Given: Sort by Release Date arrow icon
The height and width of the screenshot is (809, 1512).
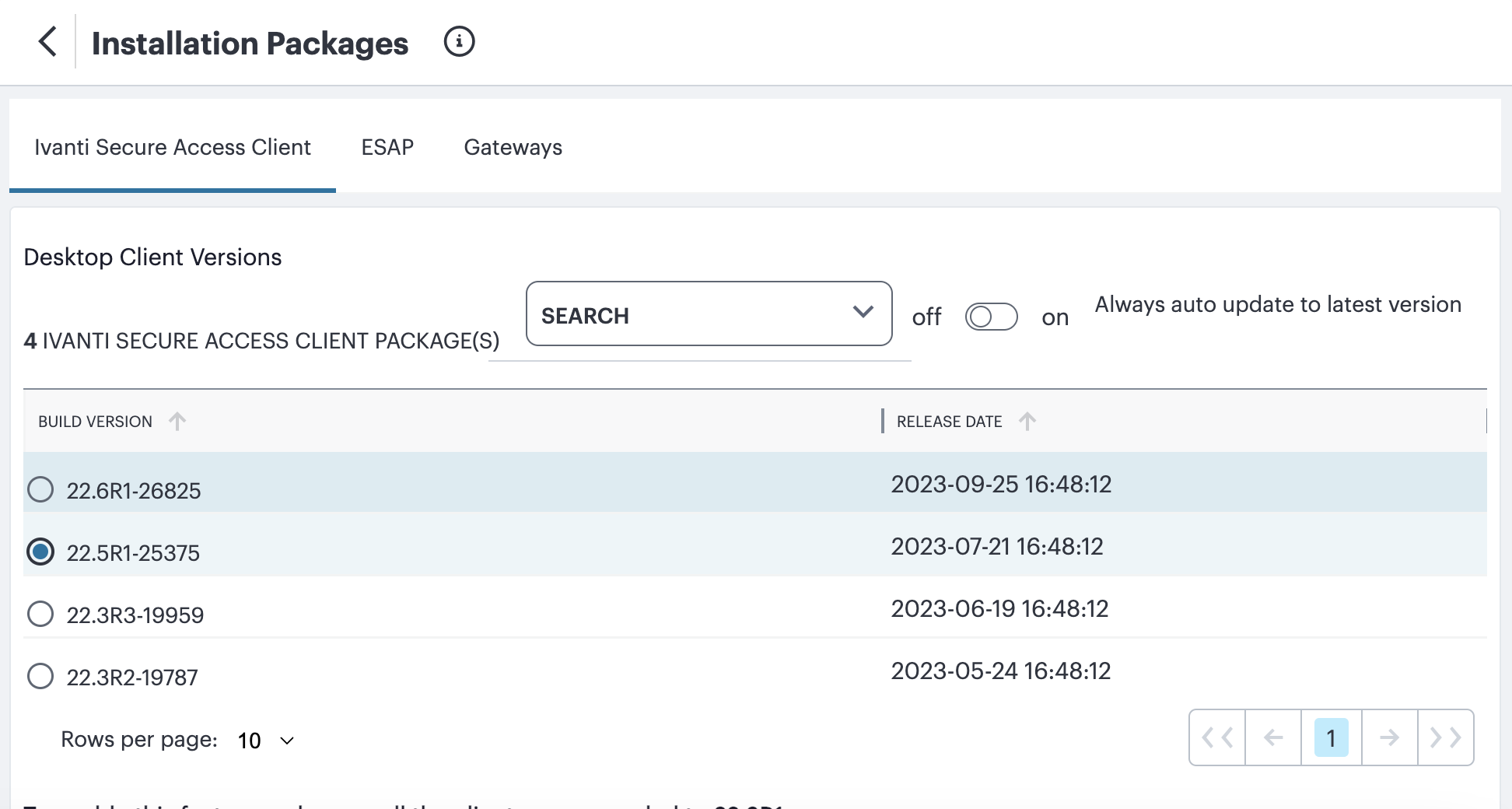Looking at the screenshot, I should pos(1027,422).
